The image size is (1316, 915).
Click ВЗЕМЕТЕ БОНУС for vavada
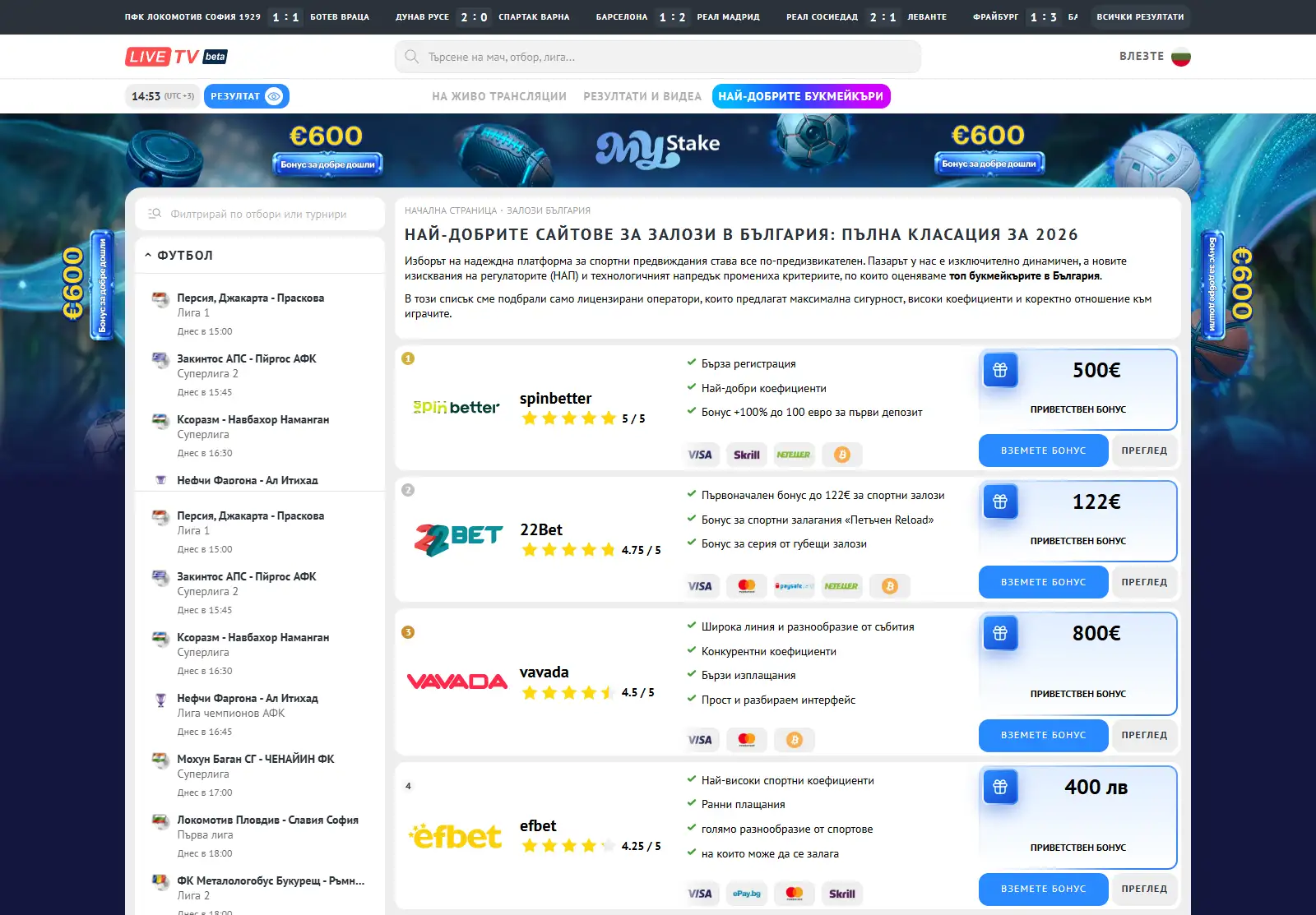tap(1044, 735)
